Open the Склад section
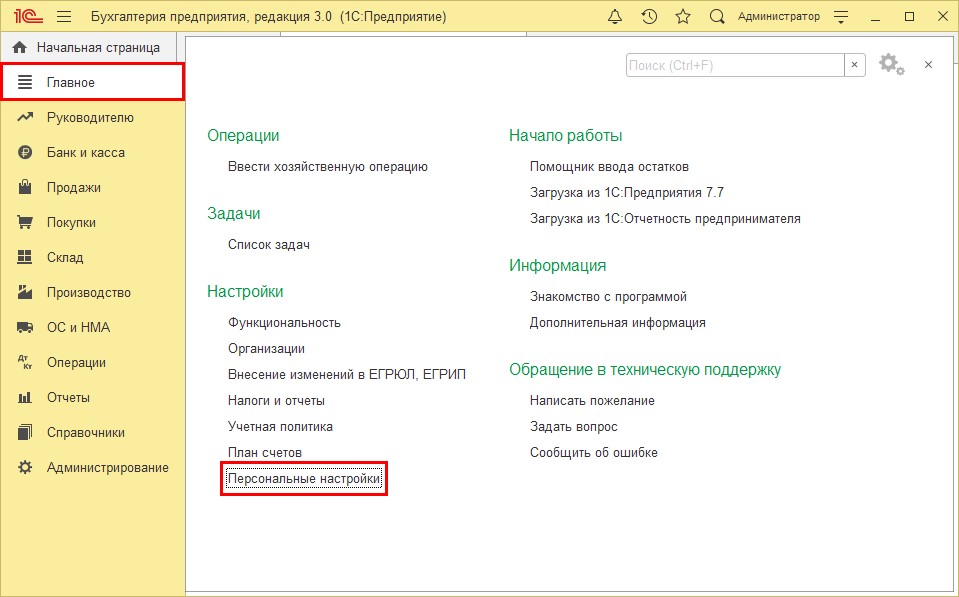The image size is (959, 597). coord(66,258)
